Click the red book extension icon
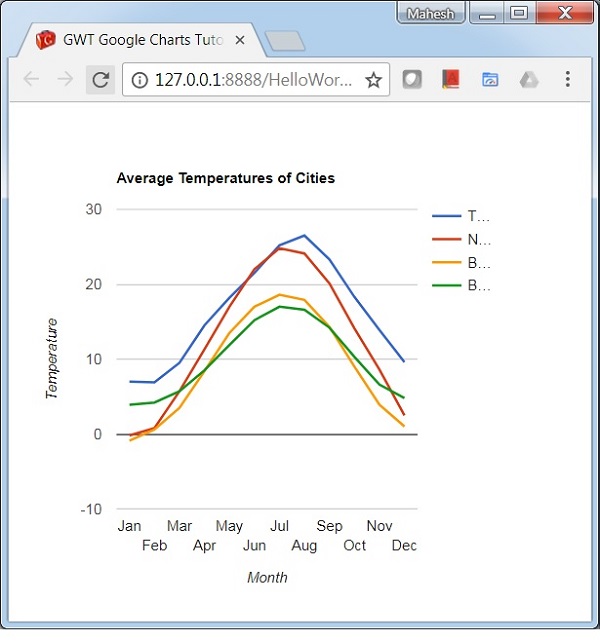 click(451, 80)
